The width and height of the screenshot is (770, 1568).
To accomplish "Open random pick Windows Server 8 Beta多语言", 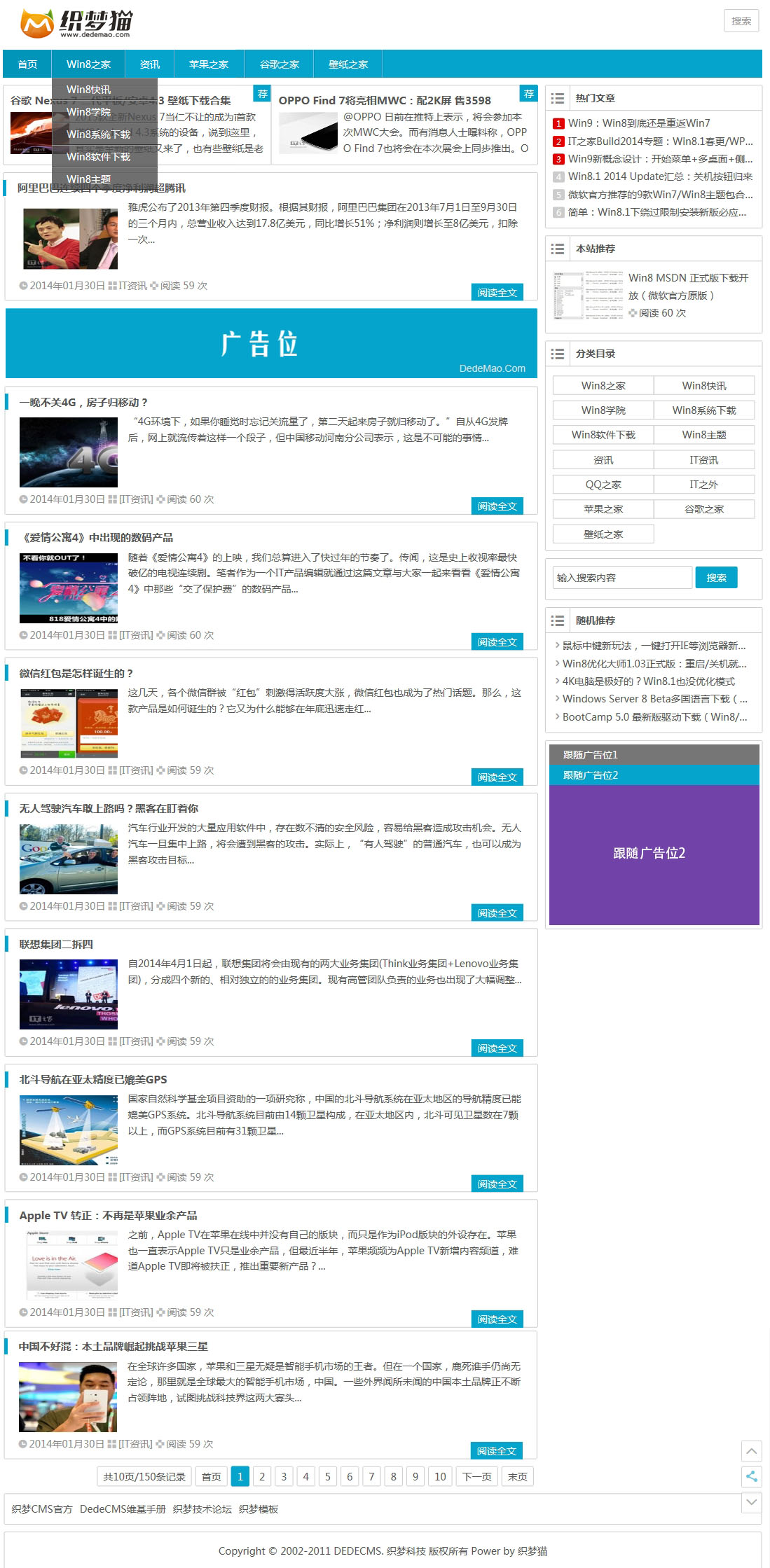I will pyautogui.click(x=655, y=699).
